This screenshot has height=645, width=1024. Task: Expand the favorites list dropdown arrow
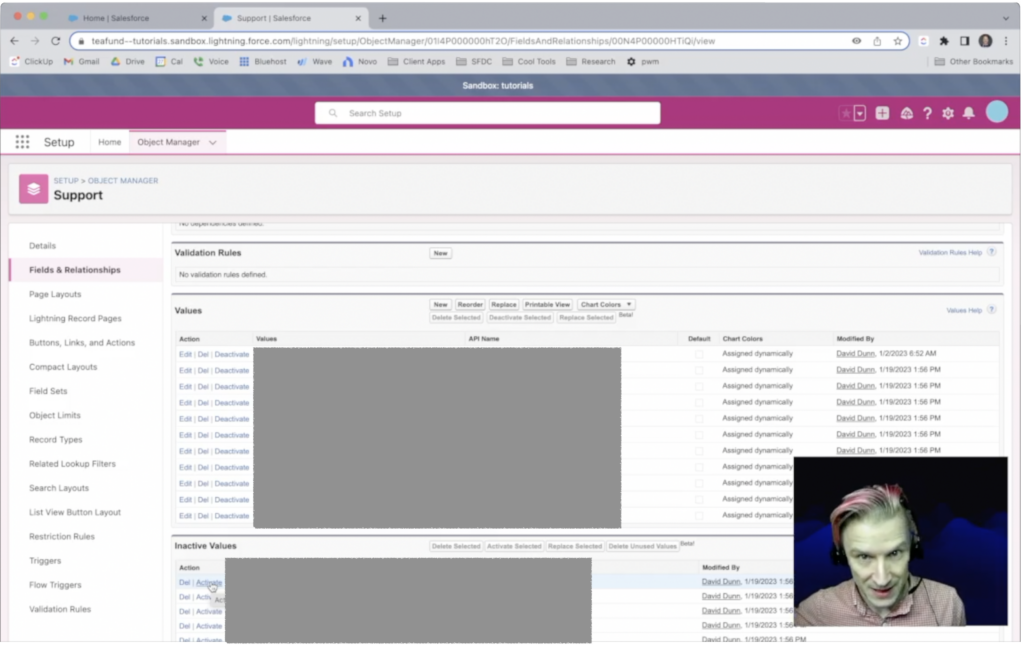tap(860, 113)
